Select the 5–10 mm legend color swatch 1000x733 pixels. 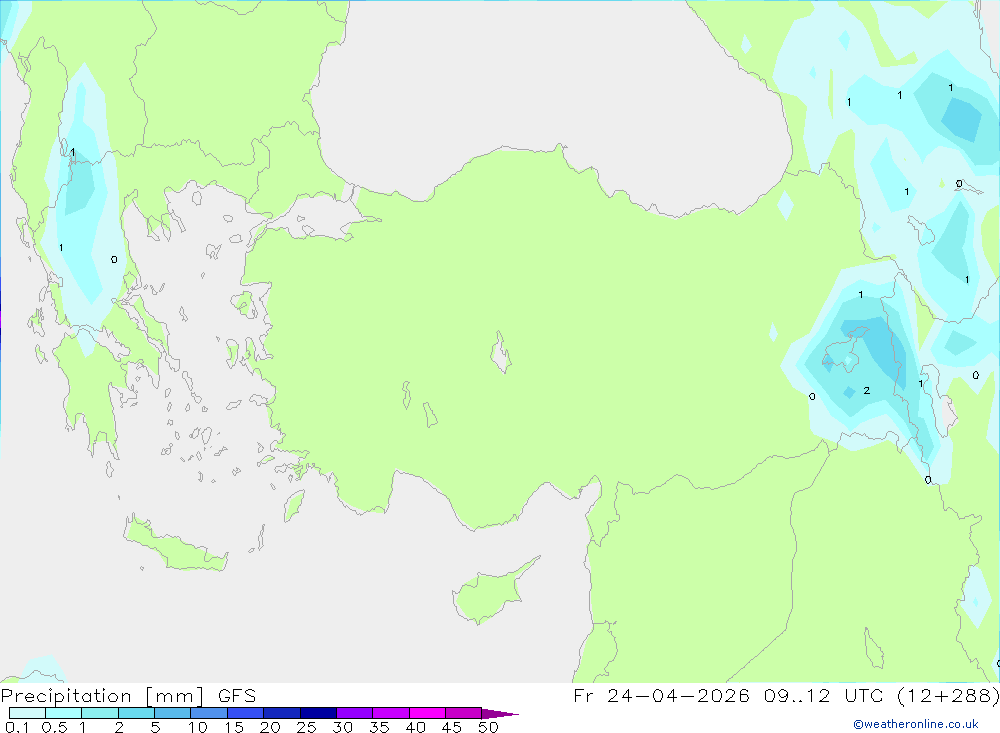(173, 713)
